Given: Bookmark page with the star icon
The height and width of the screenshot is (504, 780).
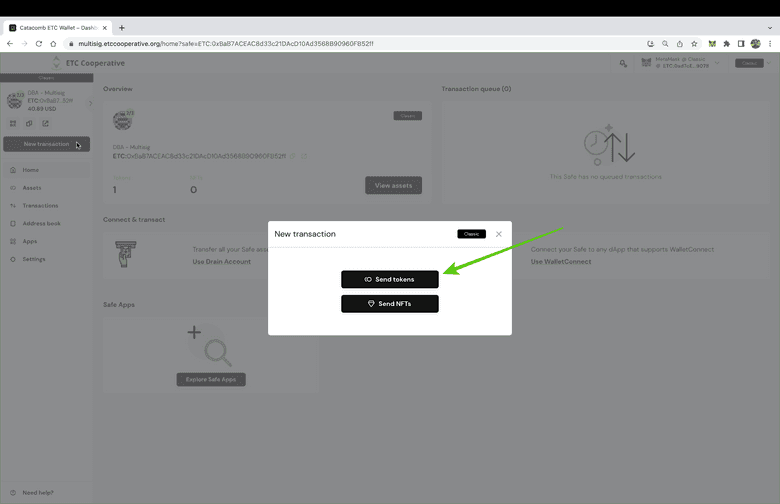Looking at the screenshot, I should pyautogui.click(x=694, y=44).
